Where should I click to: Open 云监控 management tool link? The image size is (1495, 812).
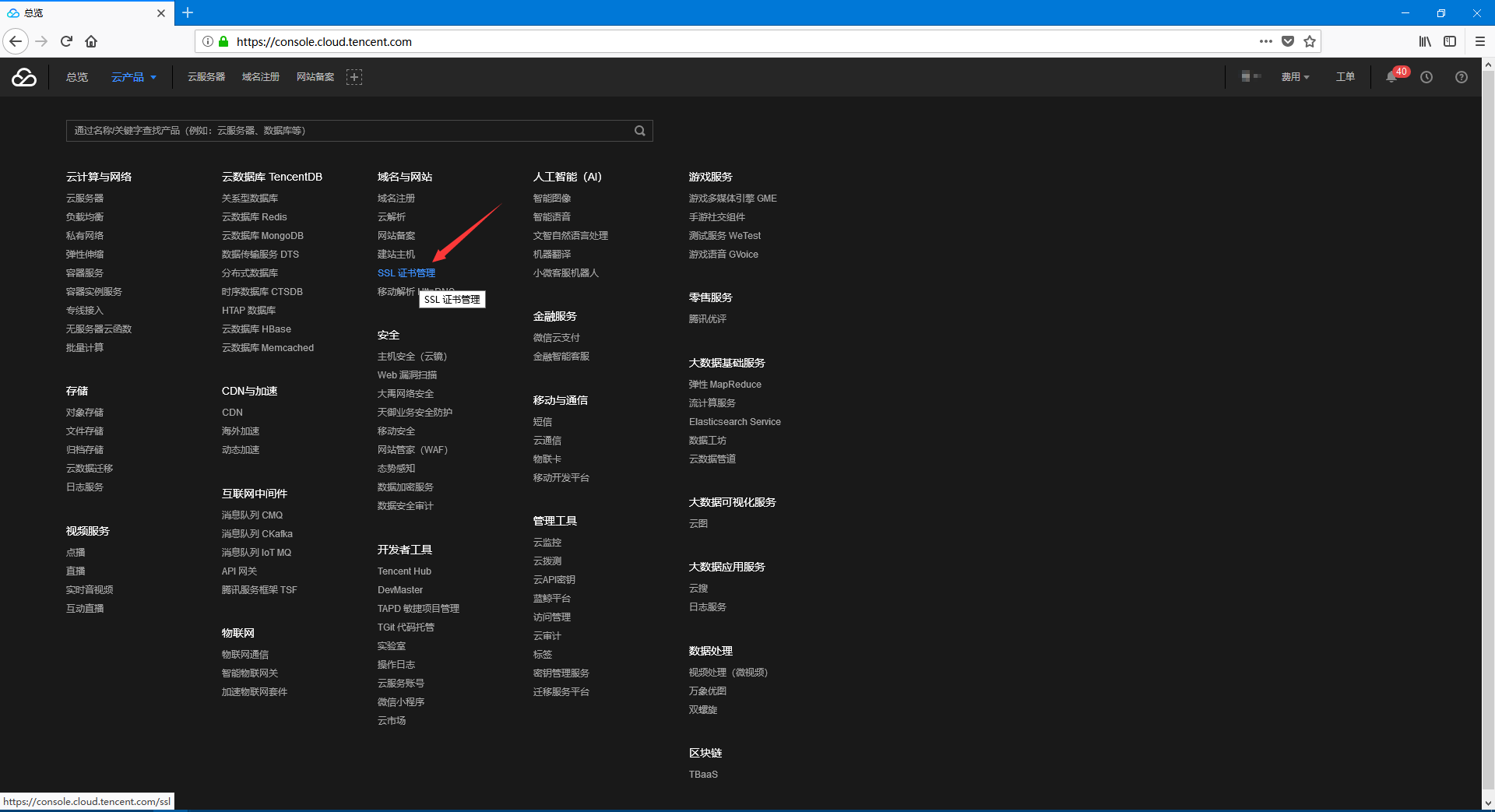click(x=547, y=543)
